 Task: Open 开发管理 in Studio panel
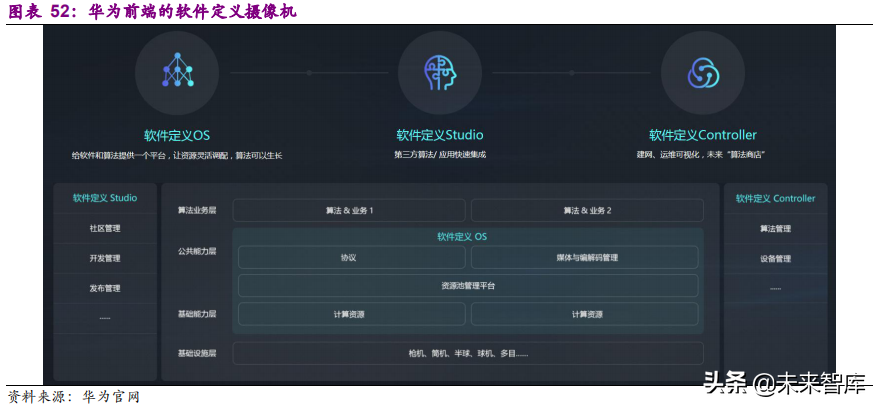click(105, 259)
